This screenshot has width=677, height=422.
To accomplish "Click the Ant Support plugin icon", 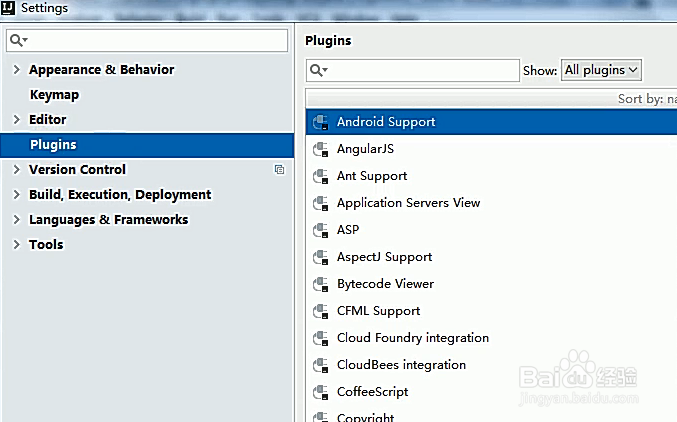I will click(x=321, y=176).
